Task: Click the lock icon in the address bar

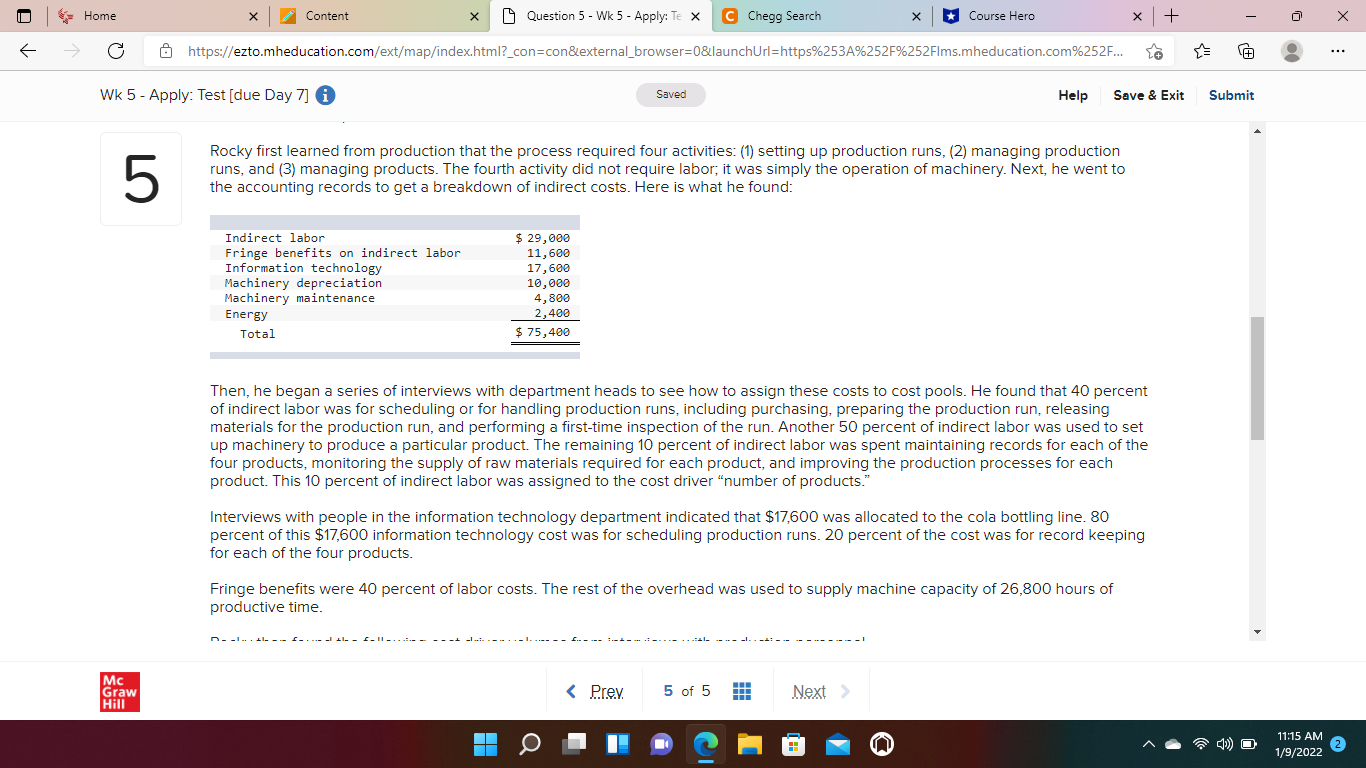Action: pos(167,51)
